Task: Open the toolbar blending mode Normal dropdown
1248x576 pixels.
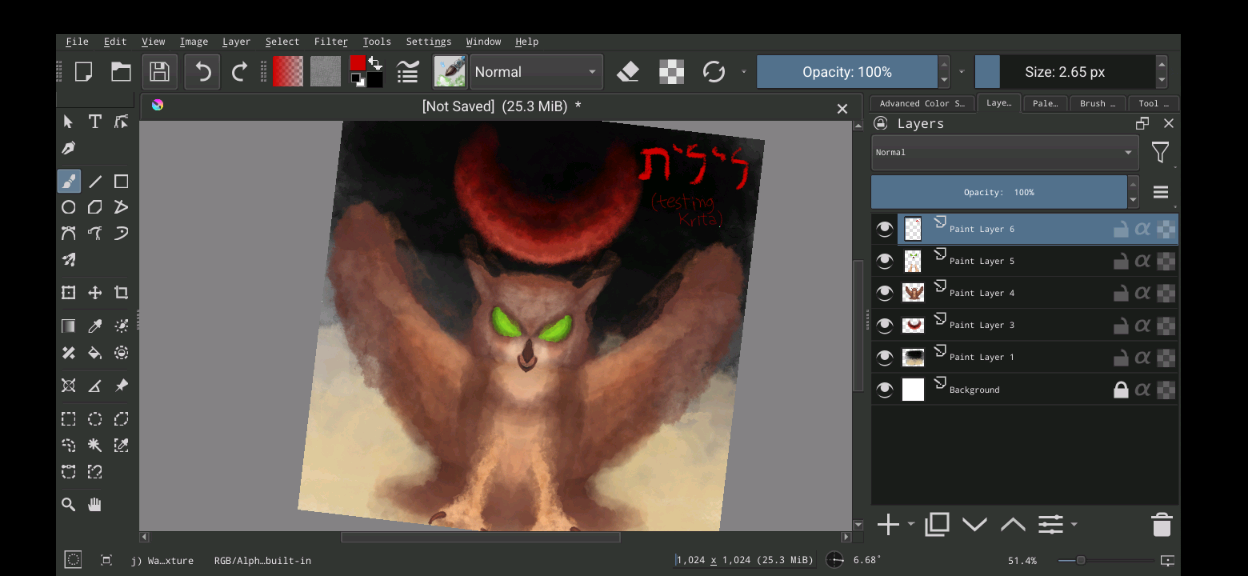Action: 536,72
